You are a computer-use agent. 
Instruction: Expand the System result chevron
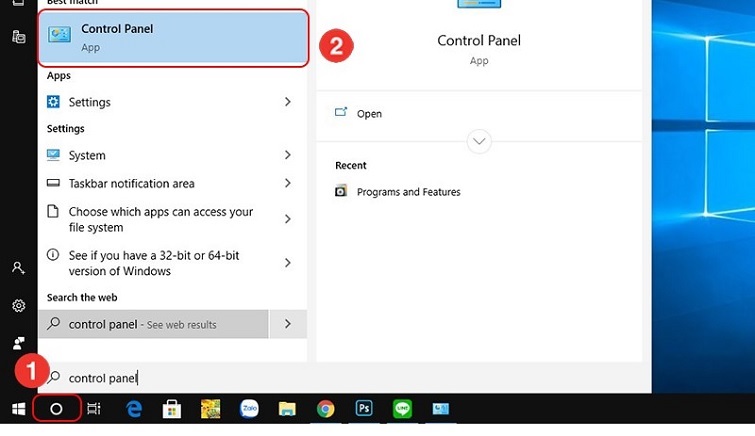[x=287, y=155]
